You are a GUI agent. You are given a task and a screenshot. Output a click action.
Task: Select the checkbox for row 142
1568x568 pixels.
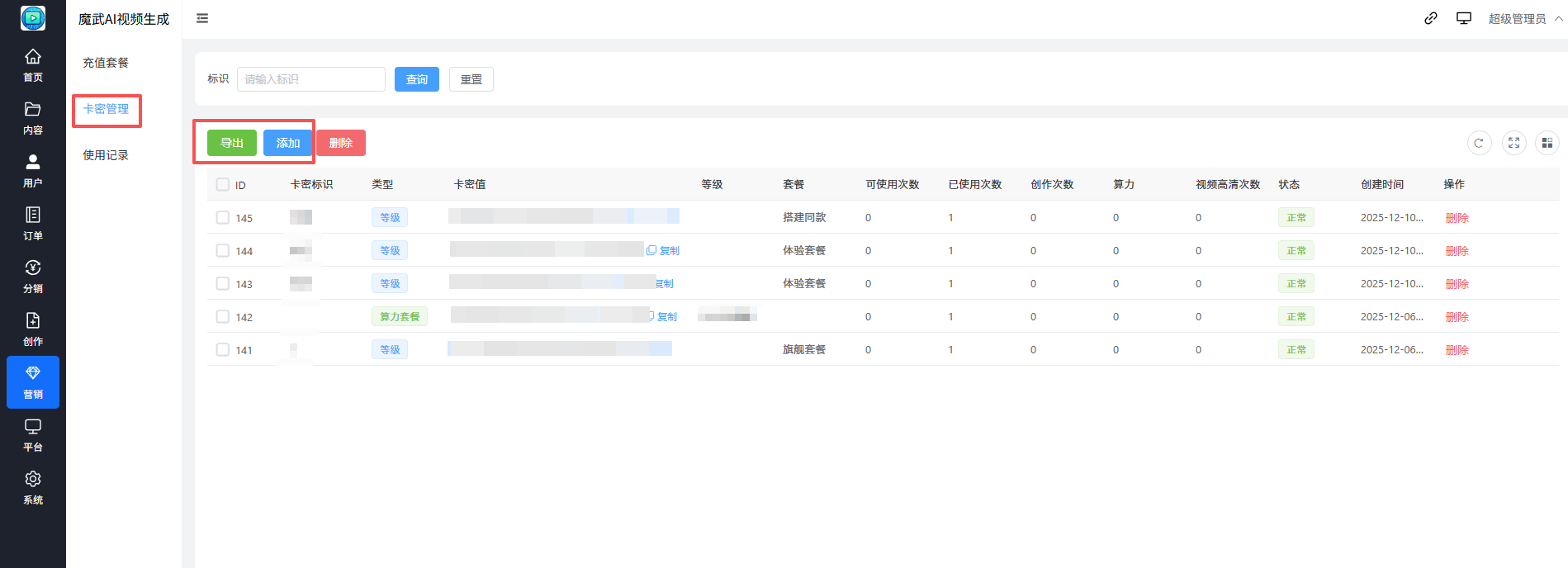[x=223, y=317]
